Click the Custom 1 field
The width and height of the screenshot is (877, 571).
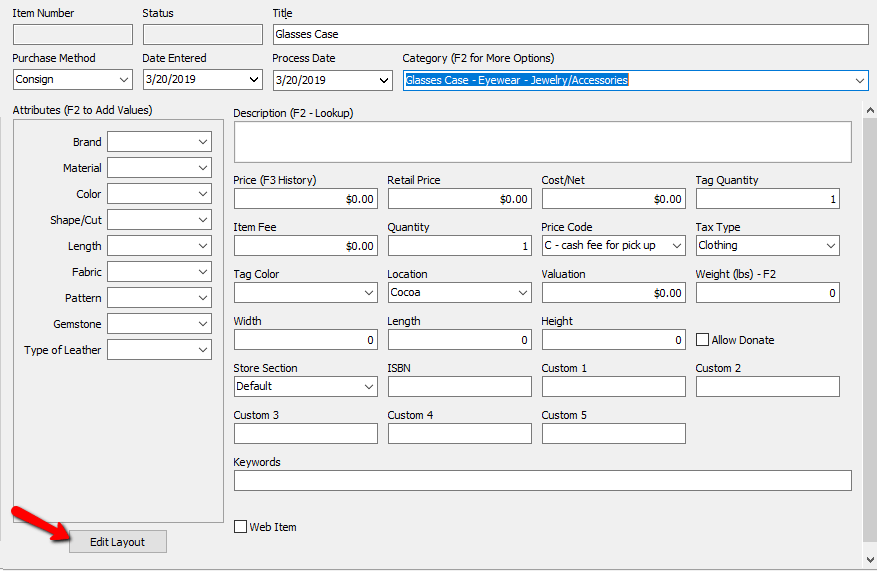click(x=614, y=386)
